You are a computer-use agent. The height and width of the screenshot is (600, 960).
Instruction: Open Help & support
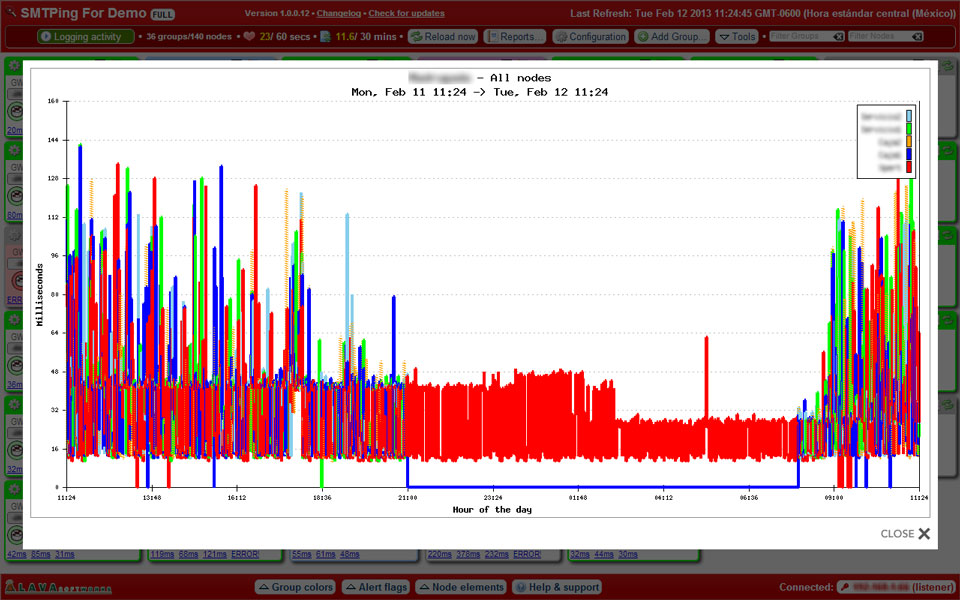(x=557, y=587)
